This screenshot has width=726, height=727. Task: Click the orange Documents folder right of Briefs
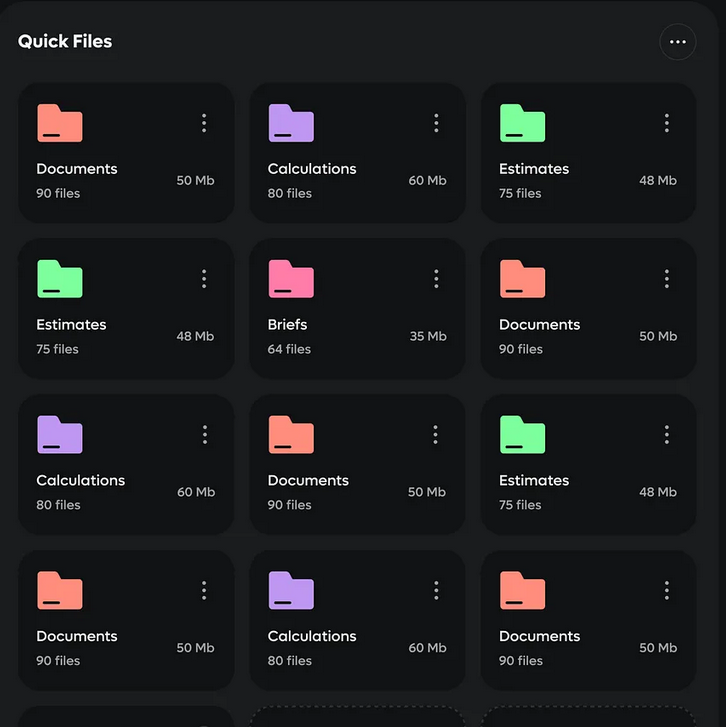522,279
